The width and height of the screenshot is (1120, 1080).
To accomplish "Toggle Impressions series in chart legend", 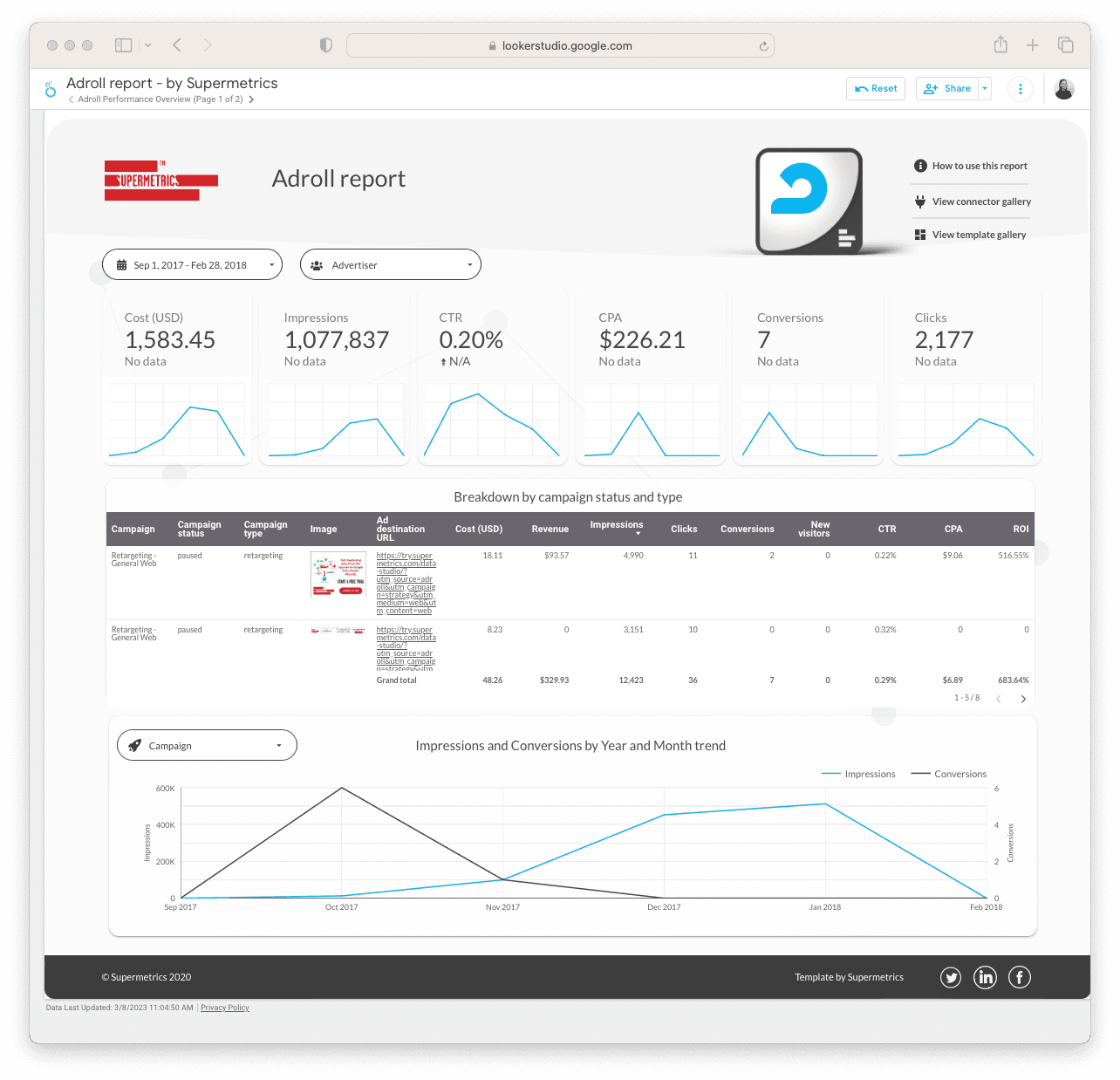I will click(858, 774).
